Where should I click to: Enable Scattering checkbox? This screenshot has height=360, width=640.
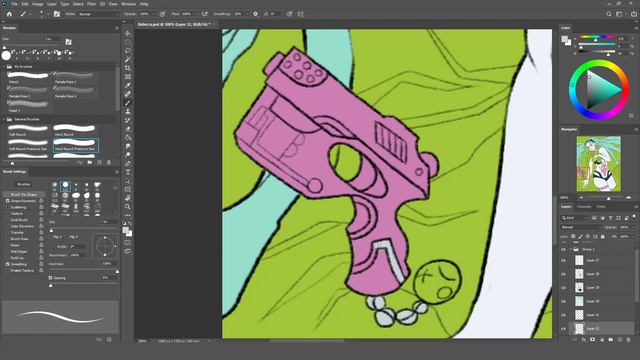coord(8,207)
